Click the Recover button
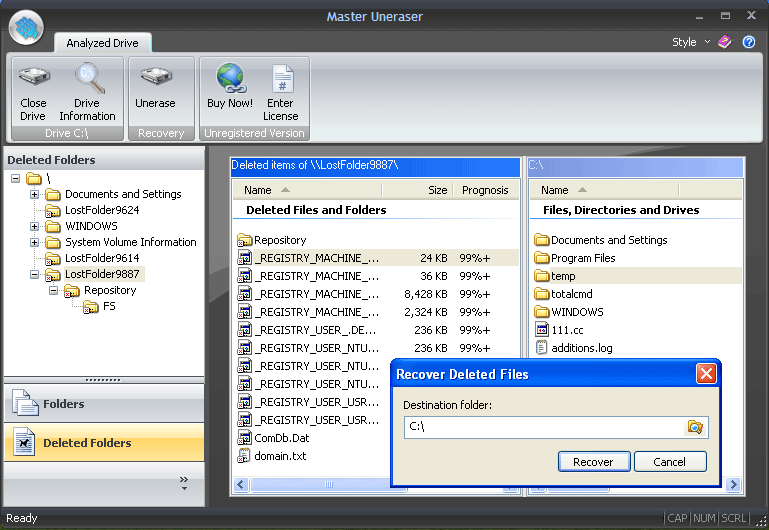 pos(594,462)
